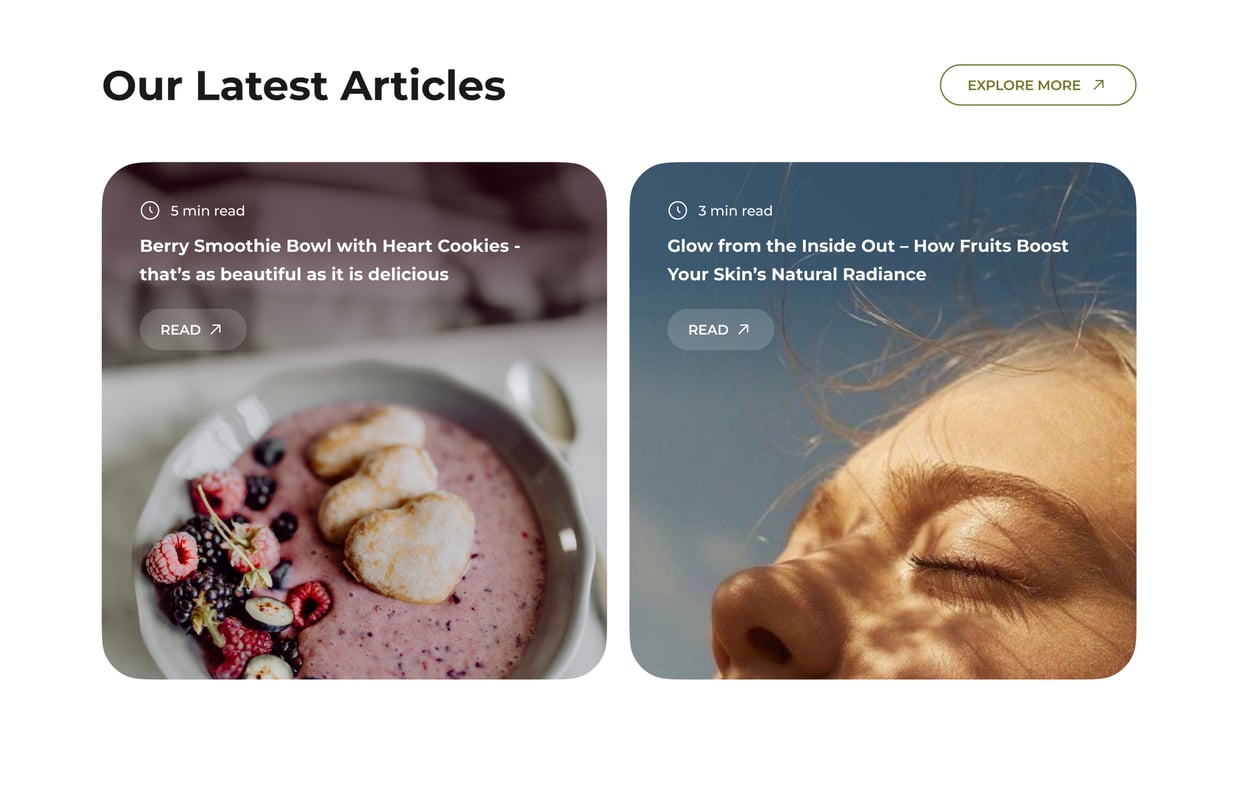Open the Berry Smoothie Bowl article via READ
Screen dimensions: 1240x804
click(x=193, y=329)
